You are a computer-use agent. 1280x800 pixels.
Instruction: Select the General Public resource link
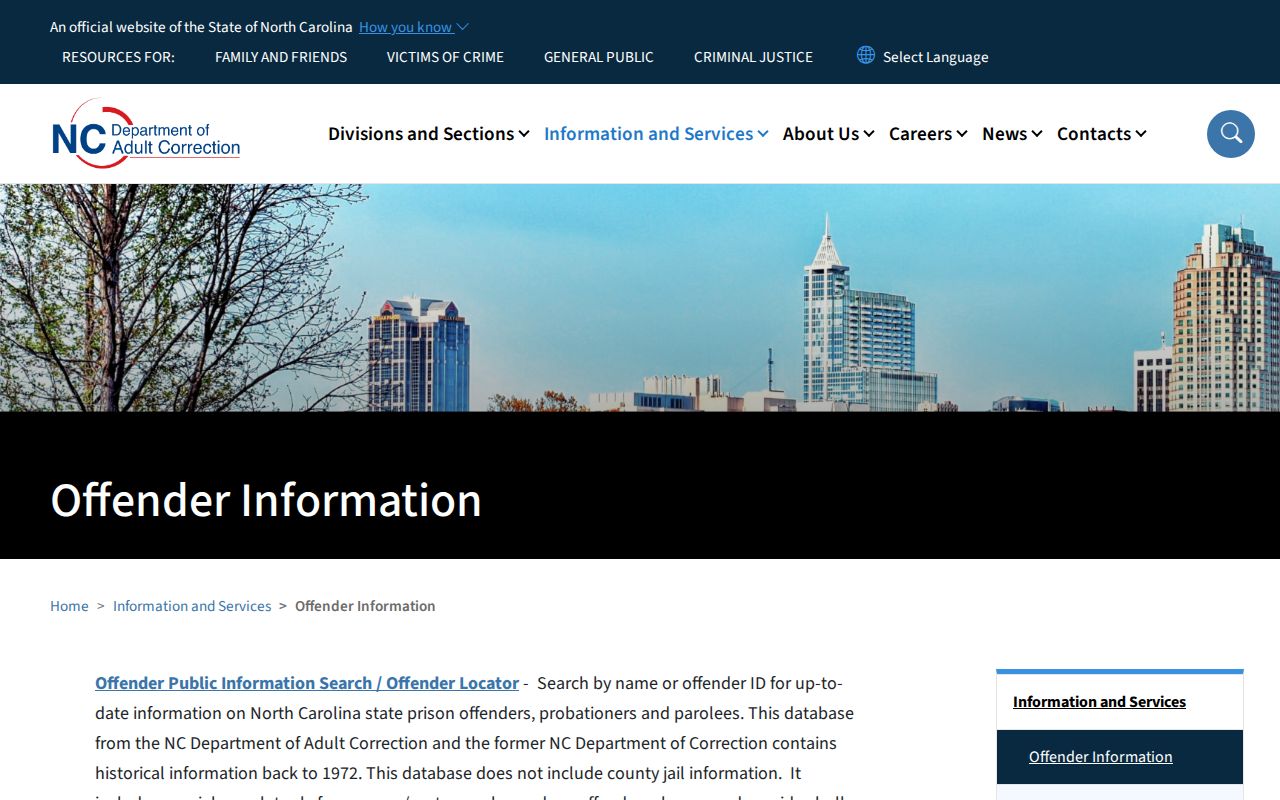tap(599, 57)
